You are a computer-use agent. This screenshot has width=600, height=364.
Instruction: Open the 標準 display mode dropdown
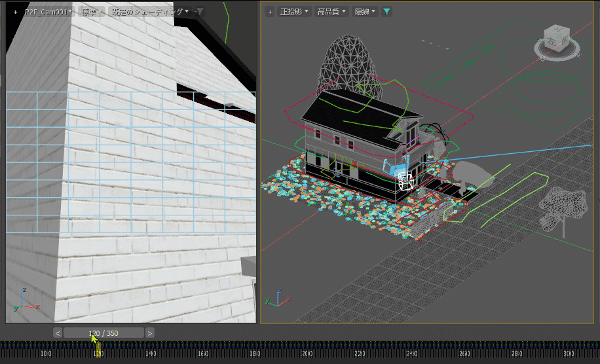coord(91,12)
